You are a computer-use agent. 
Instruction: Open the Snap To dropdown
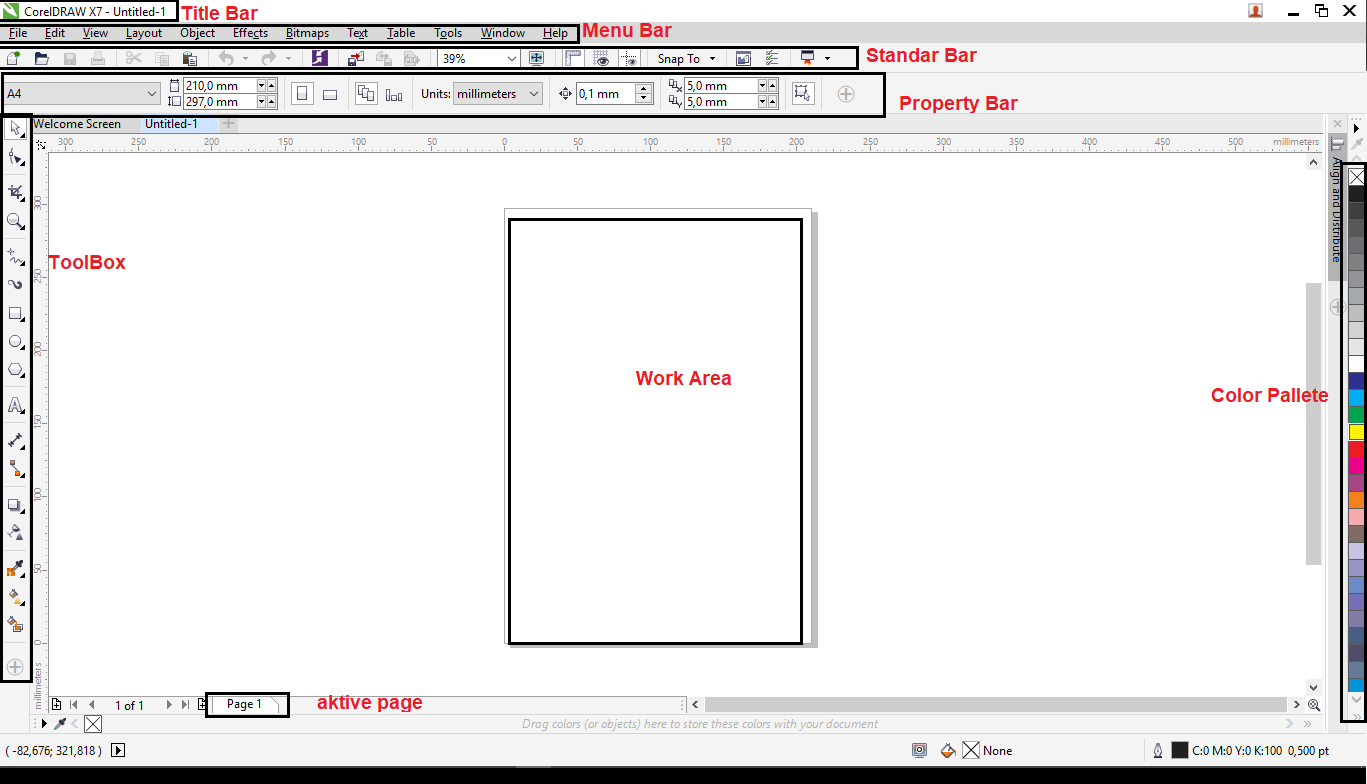coord(686,59)
